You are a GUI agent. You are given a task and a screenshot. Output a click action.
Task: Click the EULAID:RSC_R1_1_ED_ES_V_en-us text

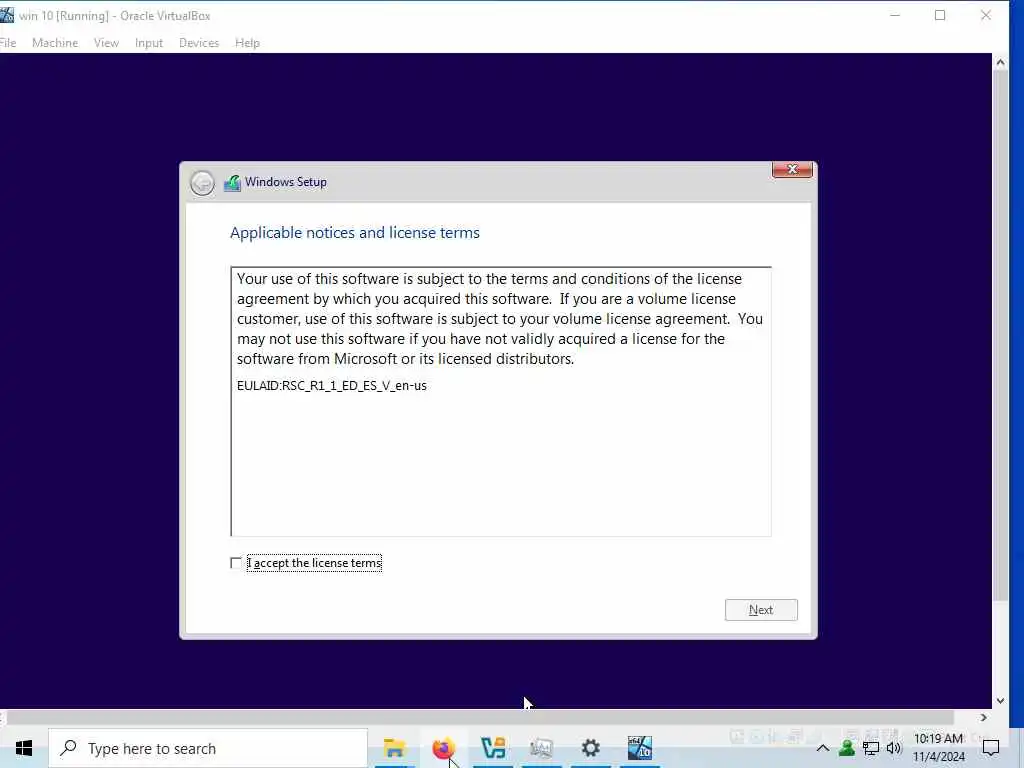click(x=332, y=385)
